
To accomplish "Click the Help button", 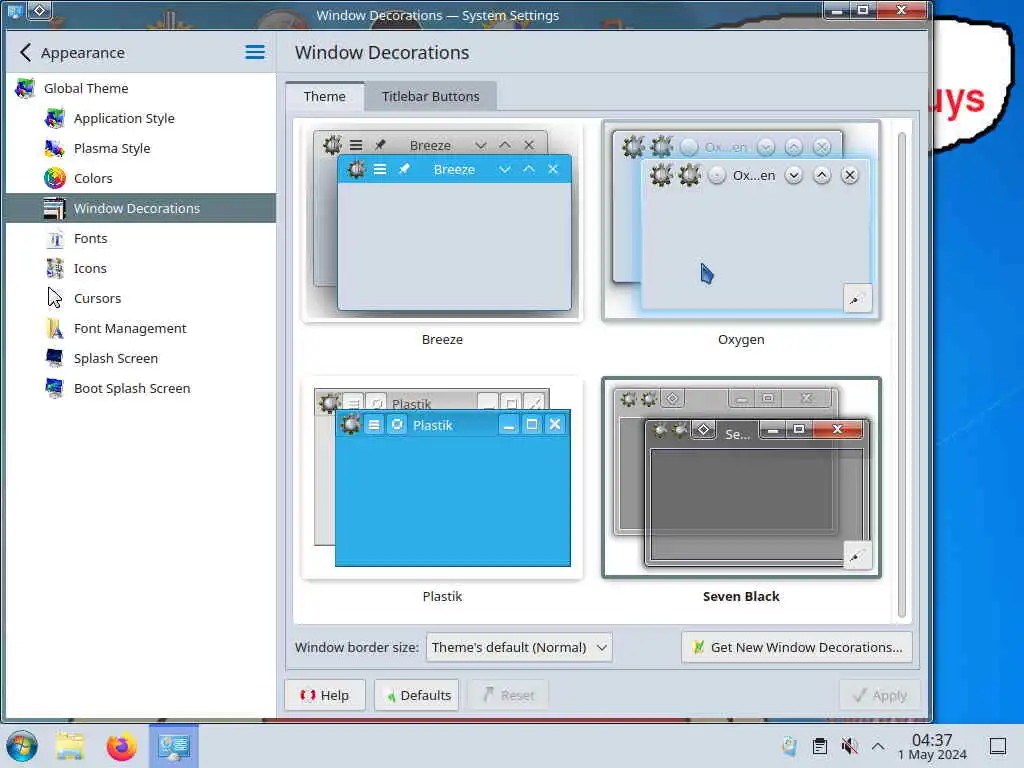I will click(325, 695).
